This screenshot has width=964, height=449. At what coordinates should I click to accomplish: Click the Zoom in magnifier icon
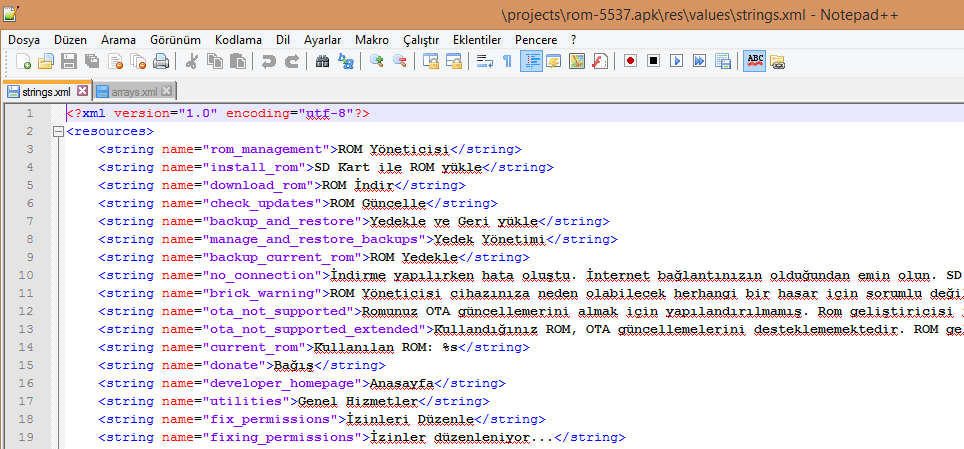pyautogui.click(x=377, y=62)
